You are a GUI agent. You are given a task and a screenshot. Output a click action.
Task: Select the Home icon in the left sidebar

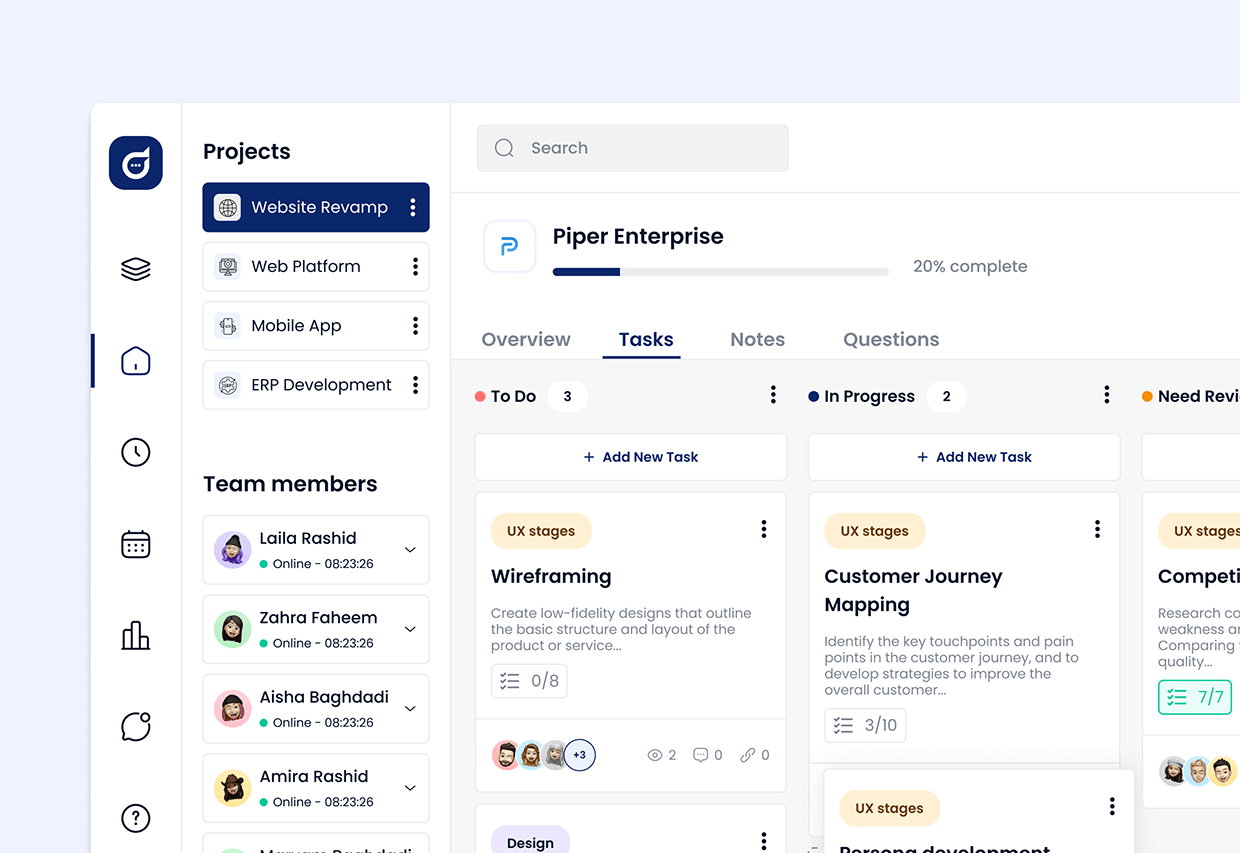point(135,361)
